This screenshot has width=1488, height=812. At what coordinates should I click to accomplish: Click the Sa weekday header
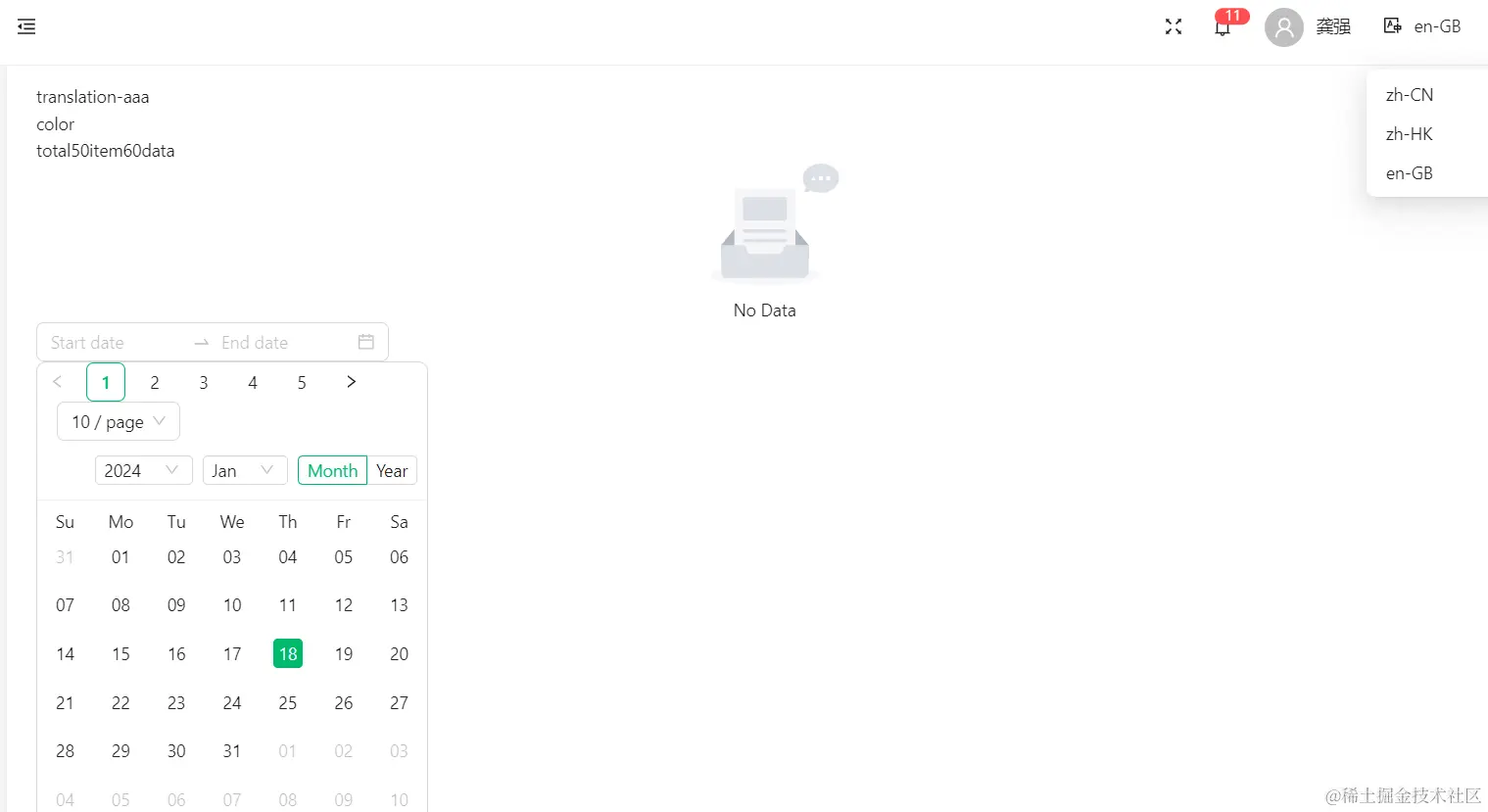coord(400,522)
